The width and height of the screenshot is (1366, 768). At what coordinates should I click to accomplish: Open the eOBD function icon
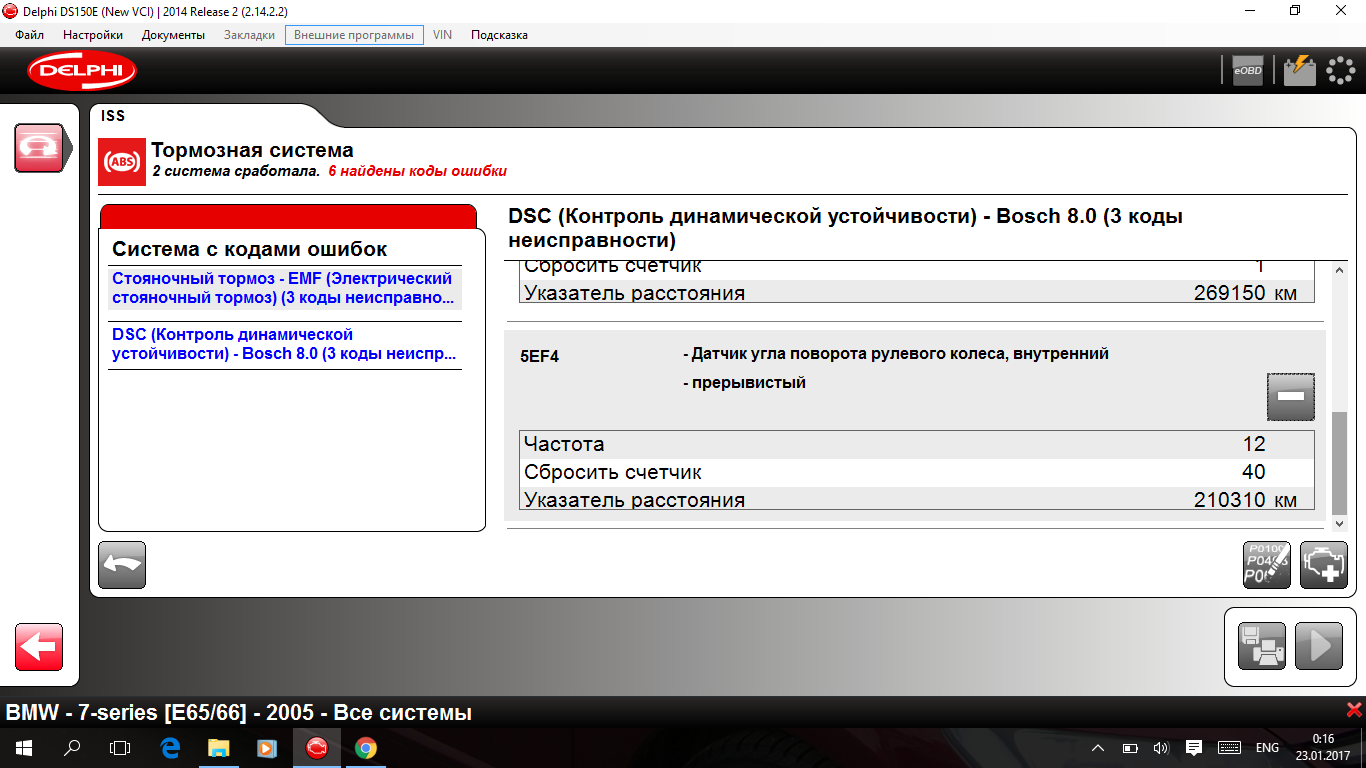[x=1247, y=70]
